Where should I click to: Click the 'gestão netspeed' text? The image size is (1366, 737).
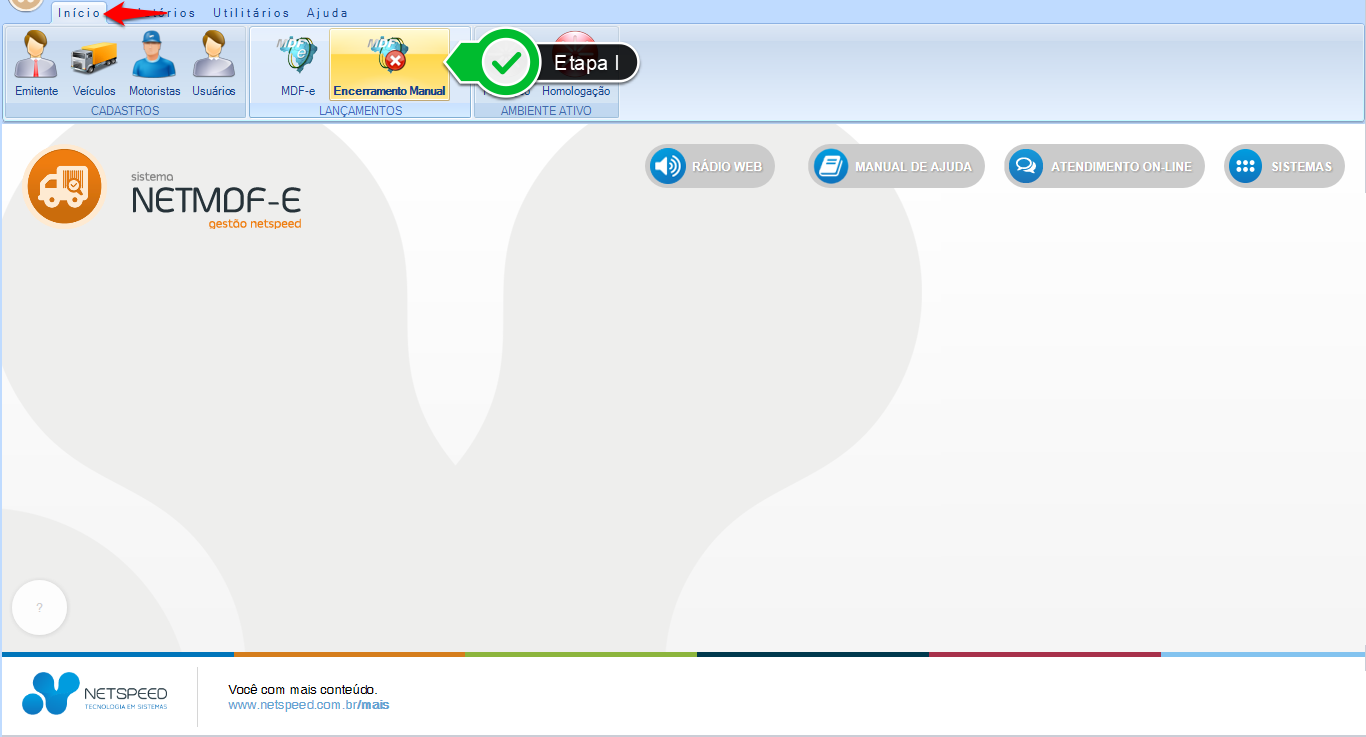coord(254,224)
